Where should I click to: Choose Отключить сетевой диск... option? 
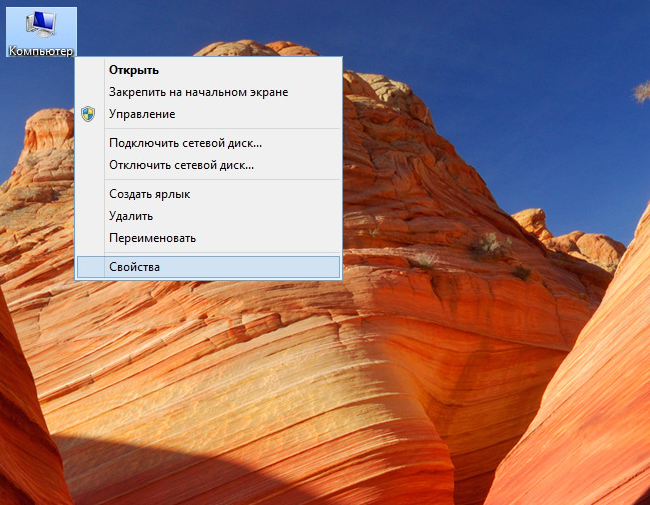pyautogui.click(x=181, y=165)
